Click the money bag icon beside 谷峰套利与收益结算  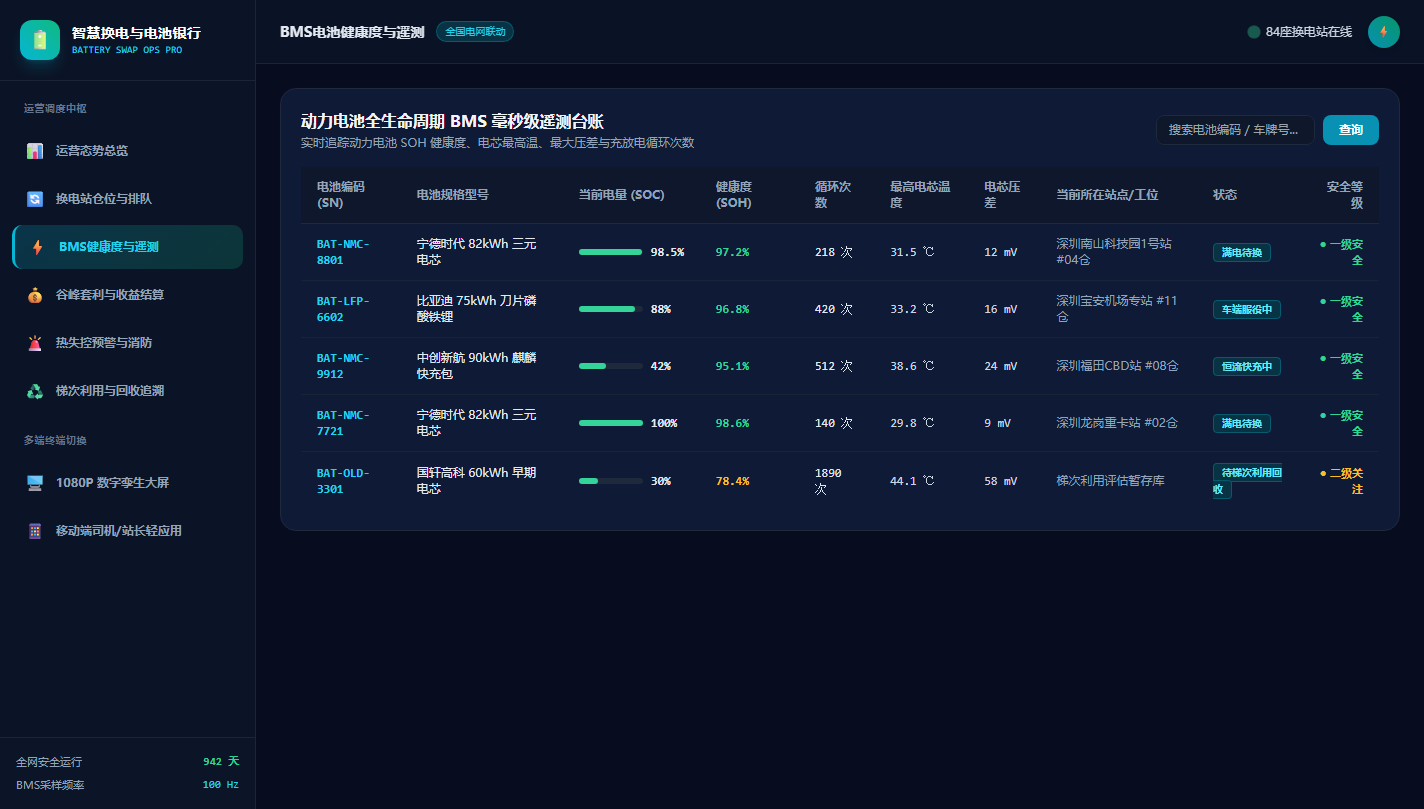[35, 295]
